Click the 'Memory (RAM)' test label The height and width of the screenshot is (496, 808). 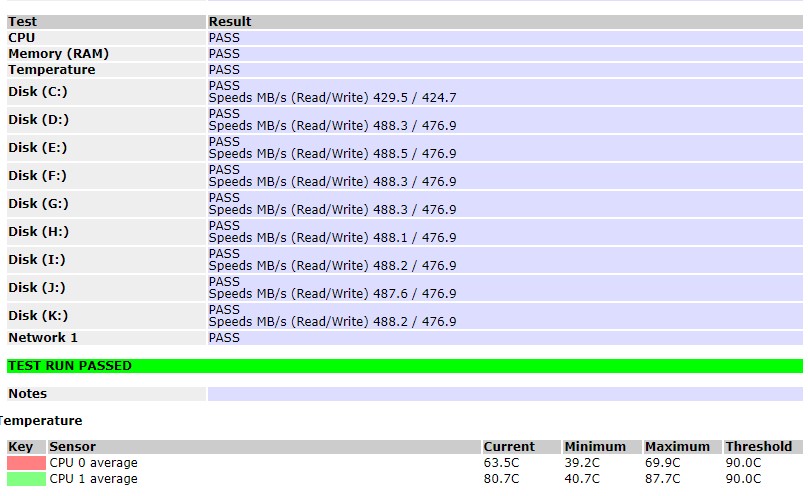click(59, 54)
